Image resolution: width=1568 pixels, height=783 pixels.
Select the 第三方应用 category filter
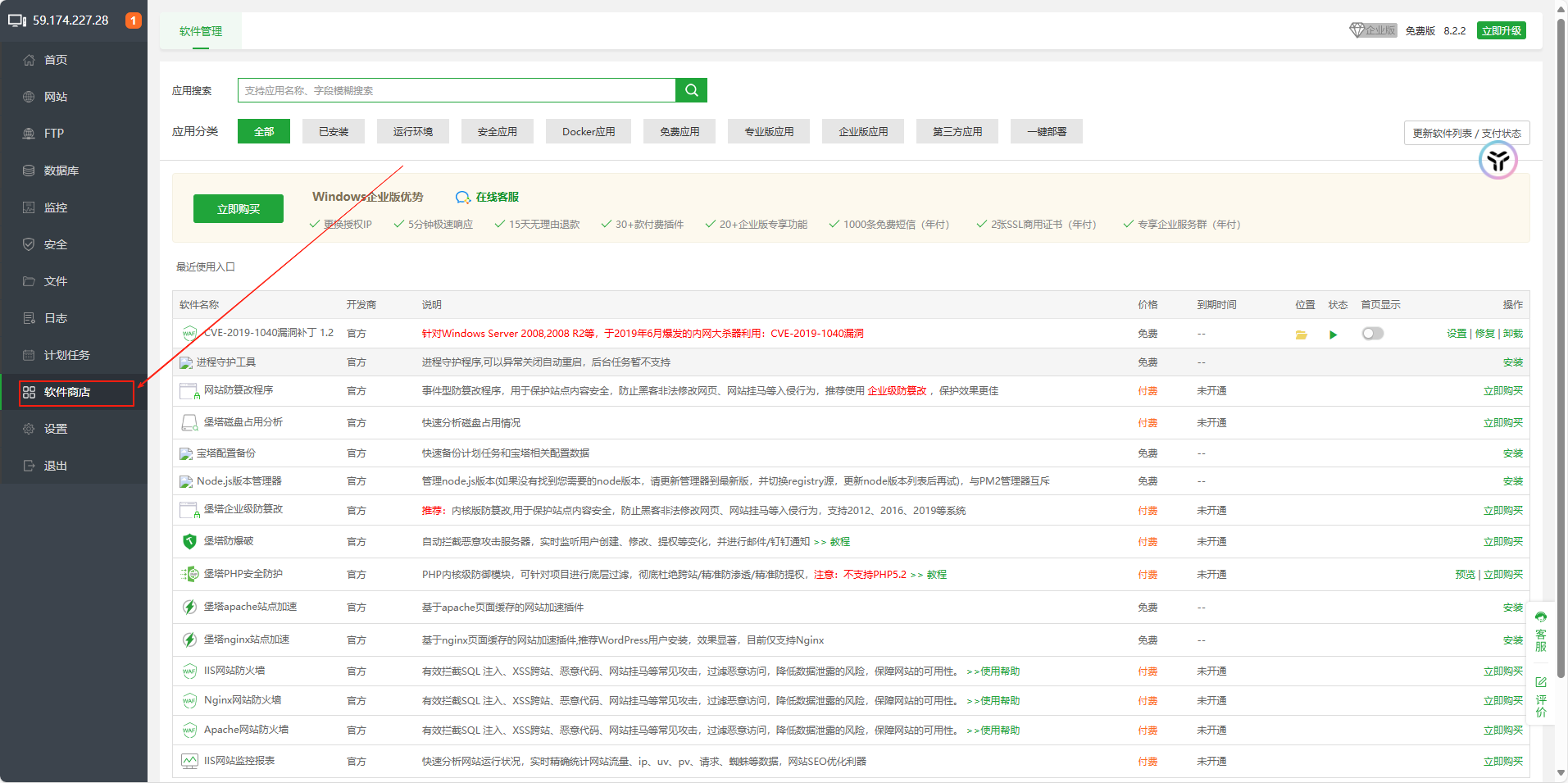(x=957, y=132)
